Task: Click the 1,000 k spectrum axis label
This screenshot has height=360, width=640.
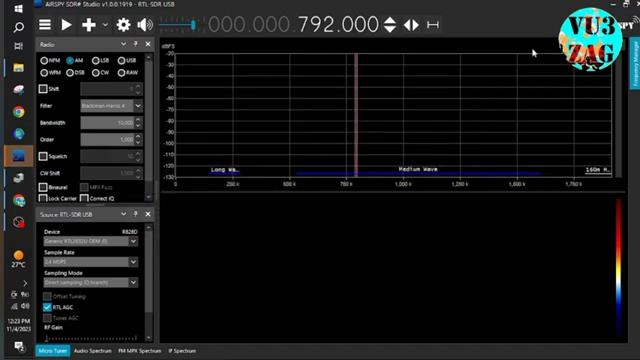Action: (x=403, y=184)
